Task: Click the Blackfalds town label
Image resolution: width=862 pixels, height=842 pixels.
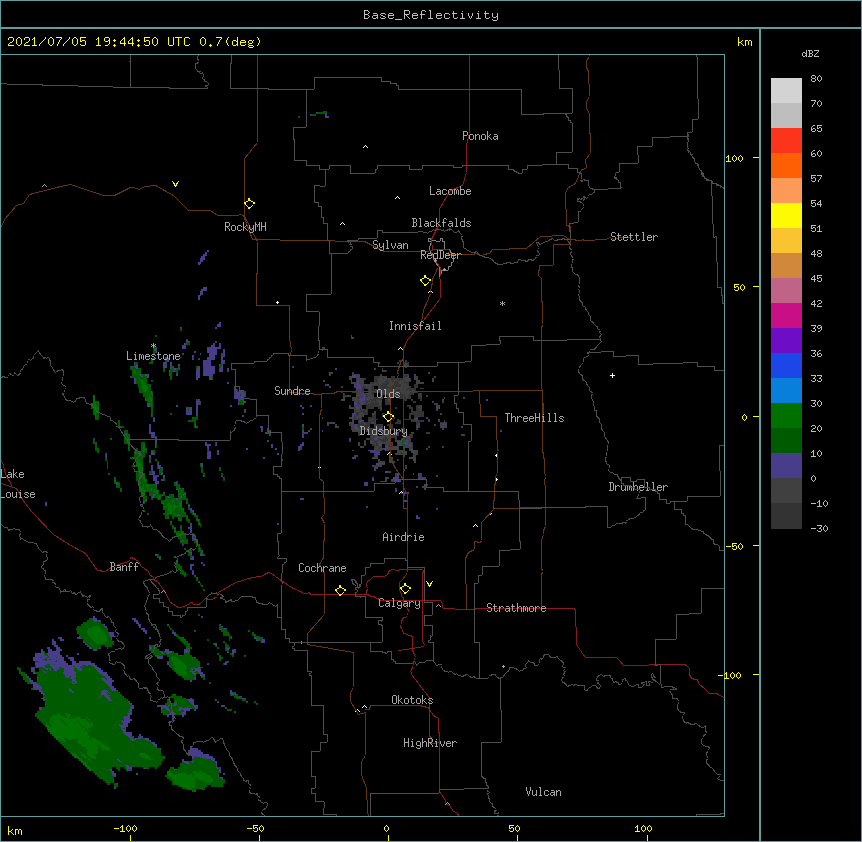Action: [441, 223]
